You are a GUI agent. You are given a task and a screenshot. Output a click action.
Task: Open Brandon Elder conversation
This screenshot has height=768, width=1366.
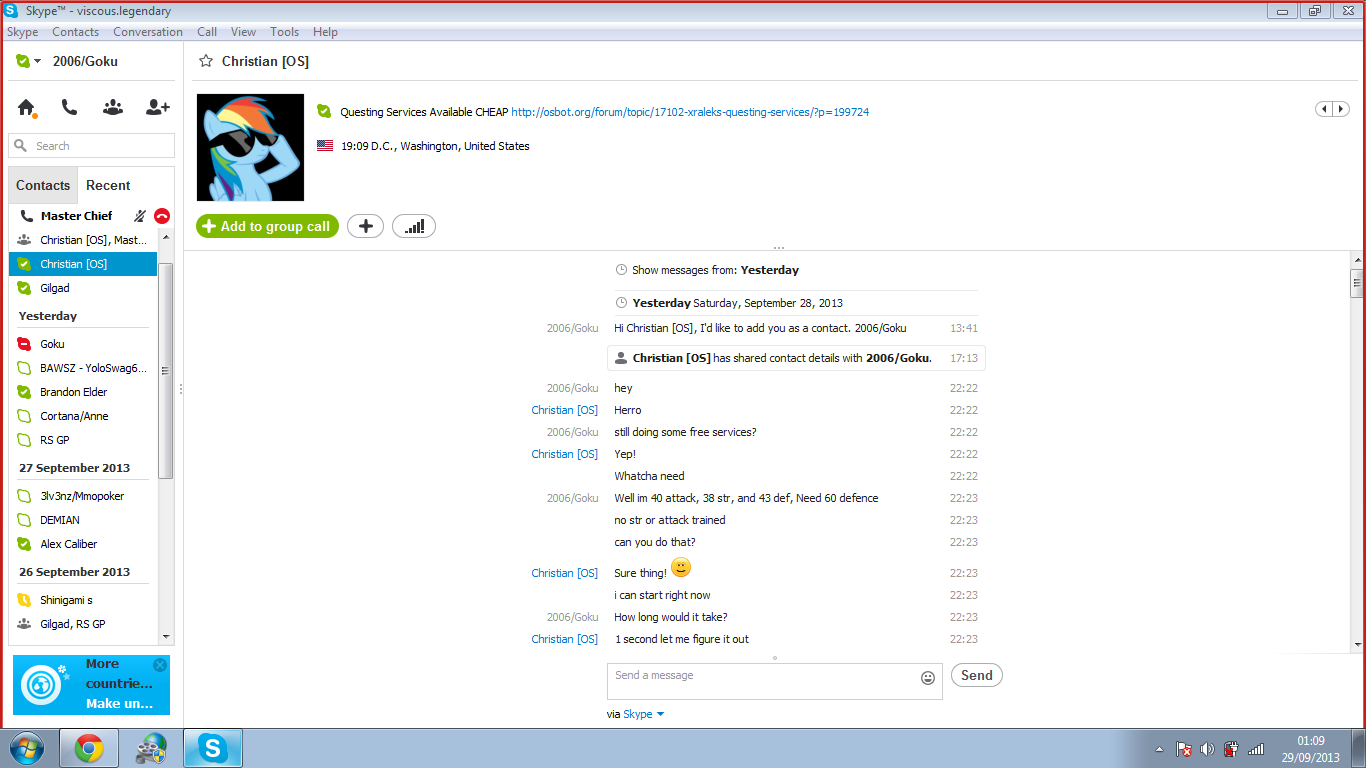coord(83,392)
